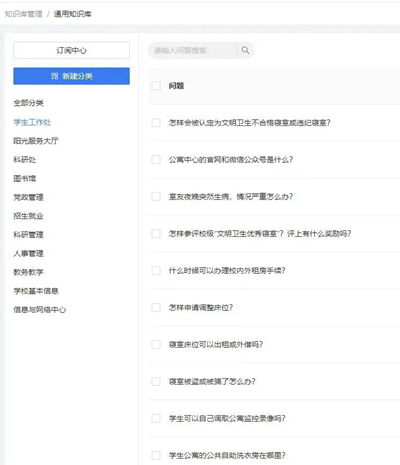Open question 学生可以自己调取公寓监控录像吗
This screenshot has height=465, width=400.
(227, 418)
